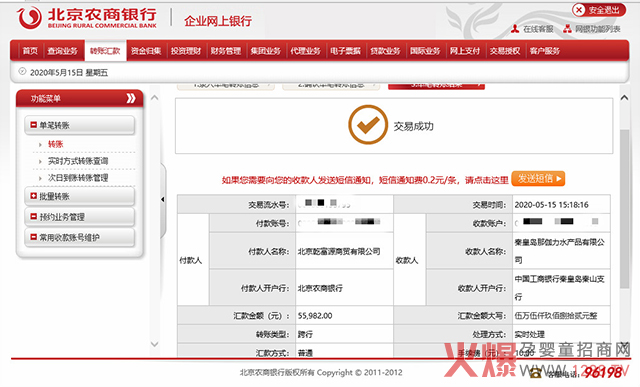Open 交易授权 menu item
The height and width of the screenshot is (387, 640).
click(x=505, y=51)
